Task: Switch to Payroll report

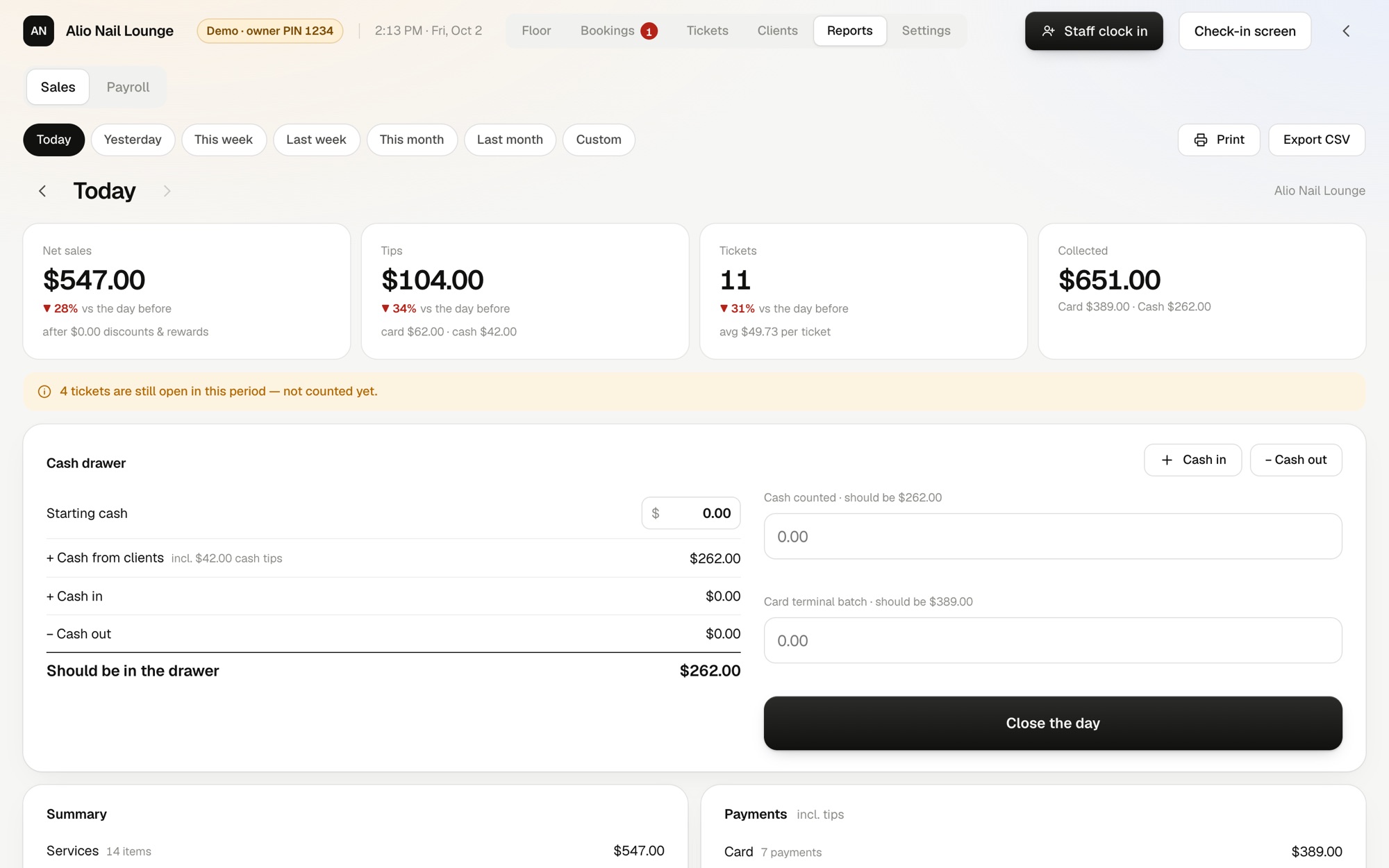Action: pyautogui.click(x=128, y=87)
